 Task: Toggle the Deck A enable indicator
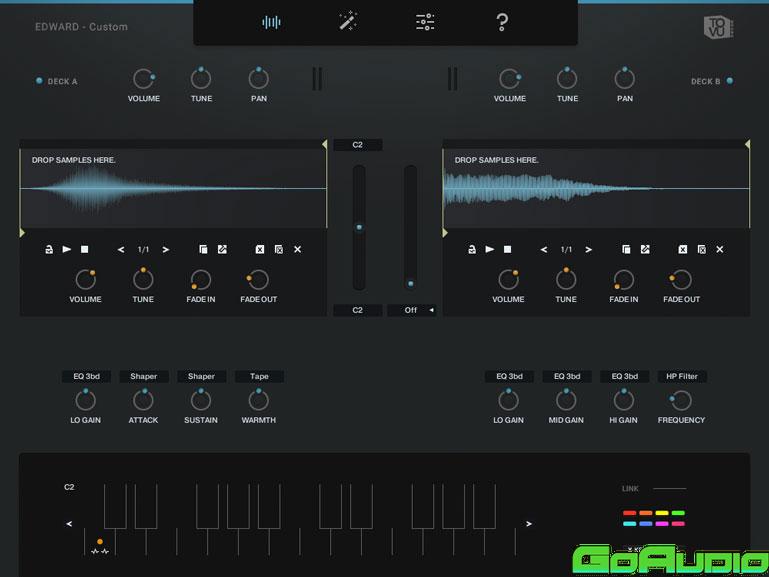click(39, 81)
